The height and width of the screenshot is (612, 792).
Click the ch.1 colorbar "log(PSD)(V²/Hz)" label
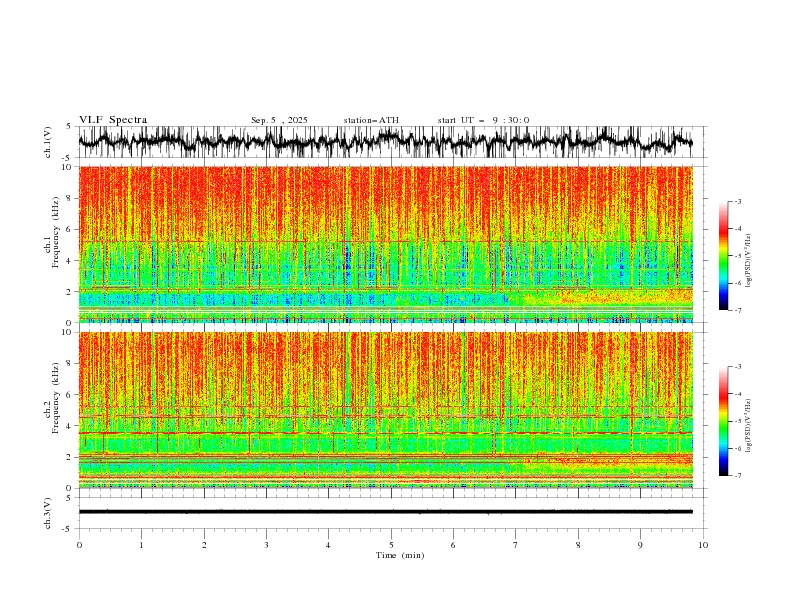coord(749,261)
